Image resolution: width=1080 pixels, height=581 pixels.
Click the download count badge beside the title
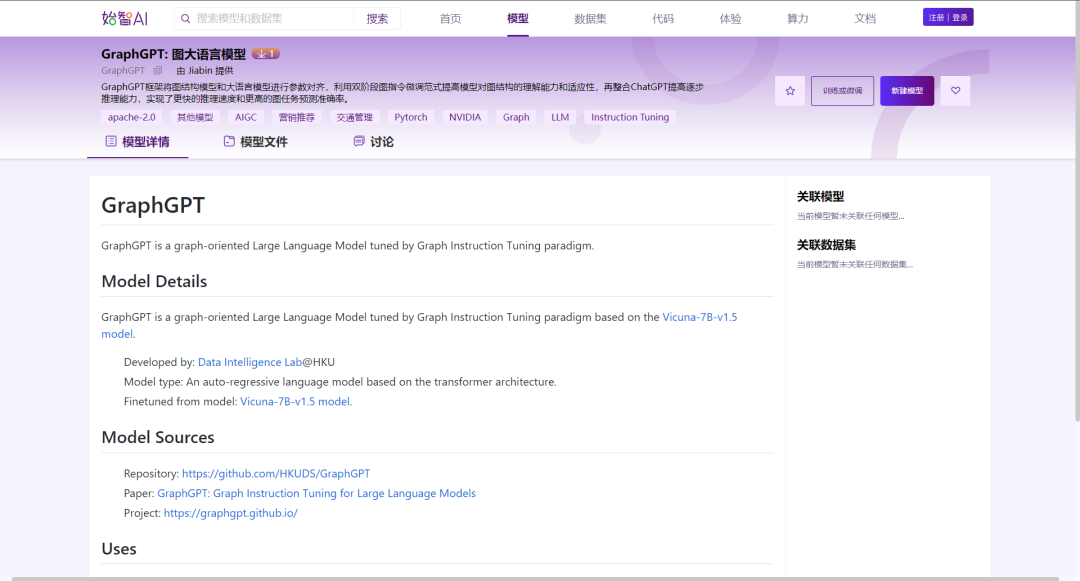[266, 53]
